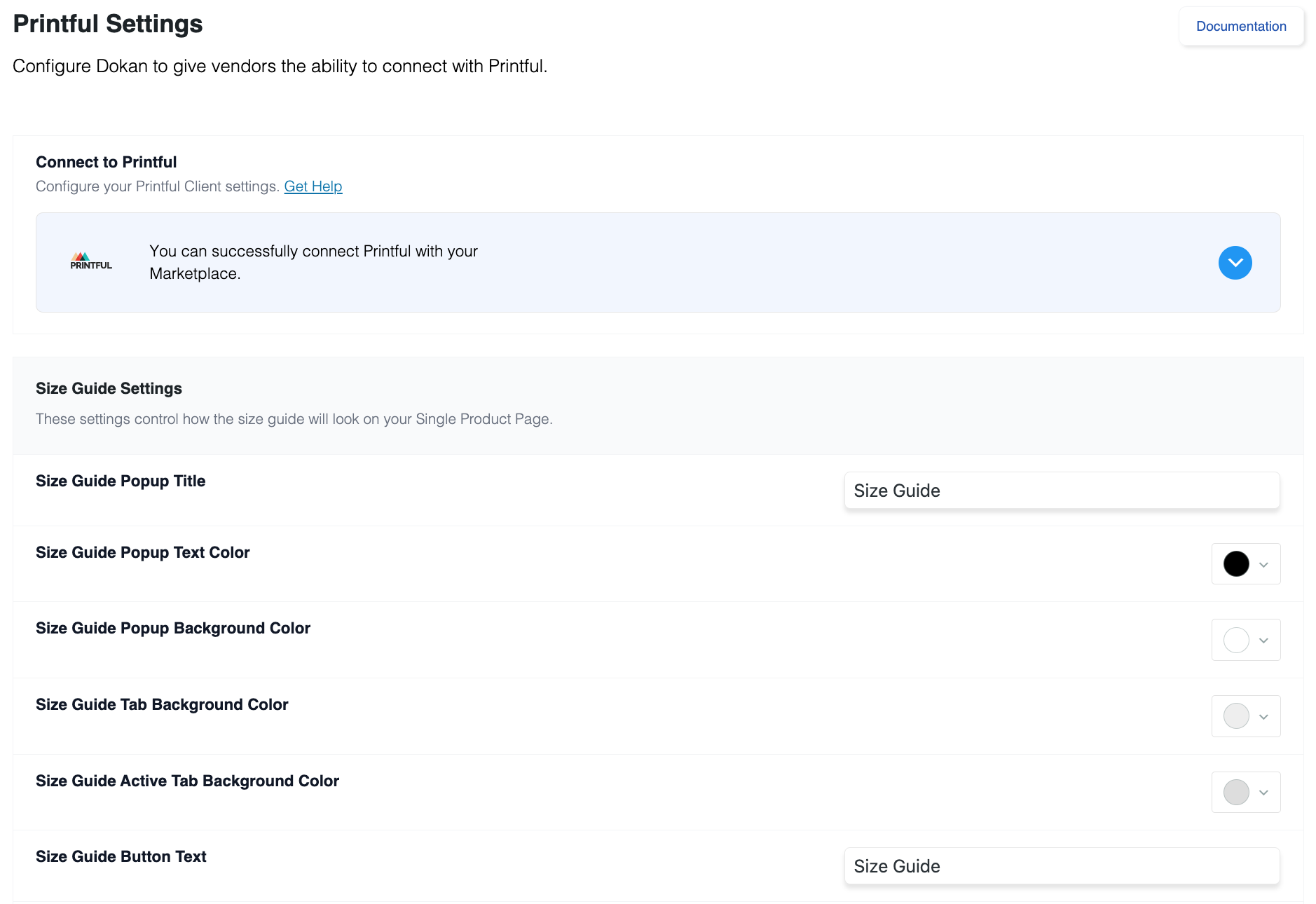Click the Printful logo icon
Image resolution: width=1316 pixels, height=904 pixels.
[91, 261]
